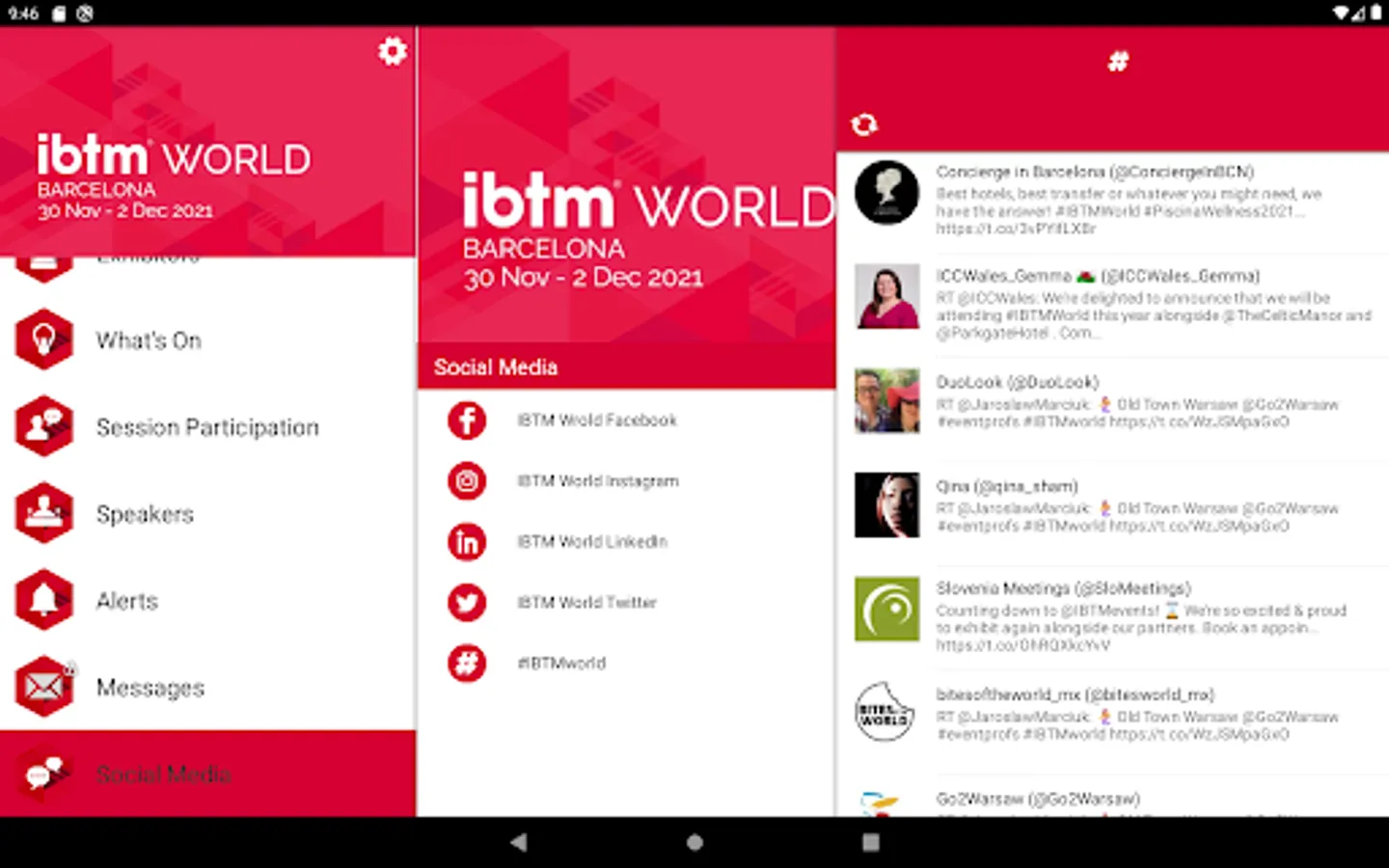Tap the hashtag circle icon in list
This screenshot has width=1389, height=868.
[x=467, y=664]
